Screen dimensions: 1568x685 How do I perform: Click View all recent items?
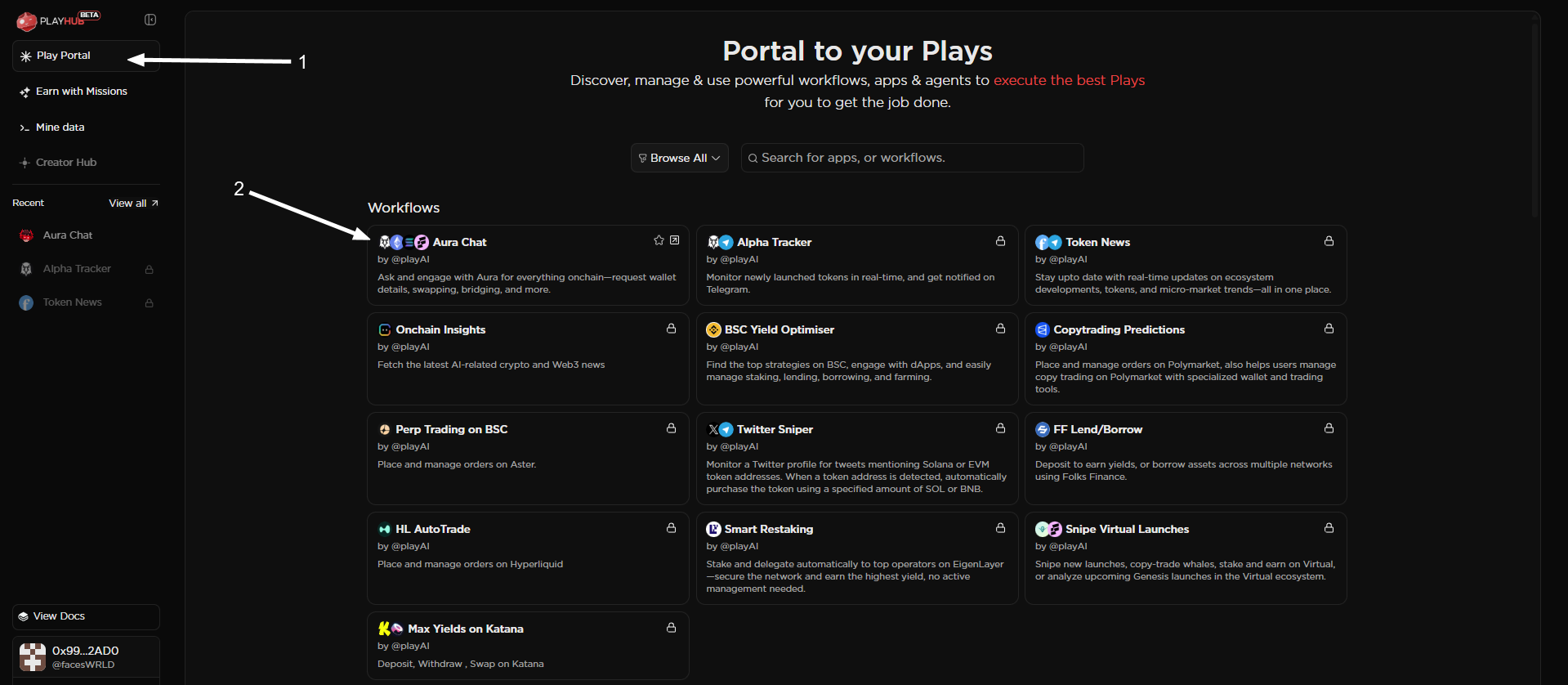pyautogui.click(x=133, y=204)
